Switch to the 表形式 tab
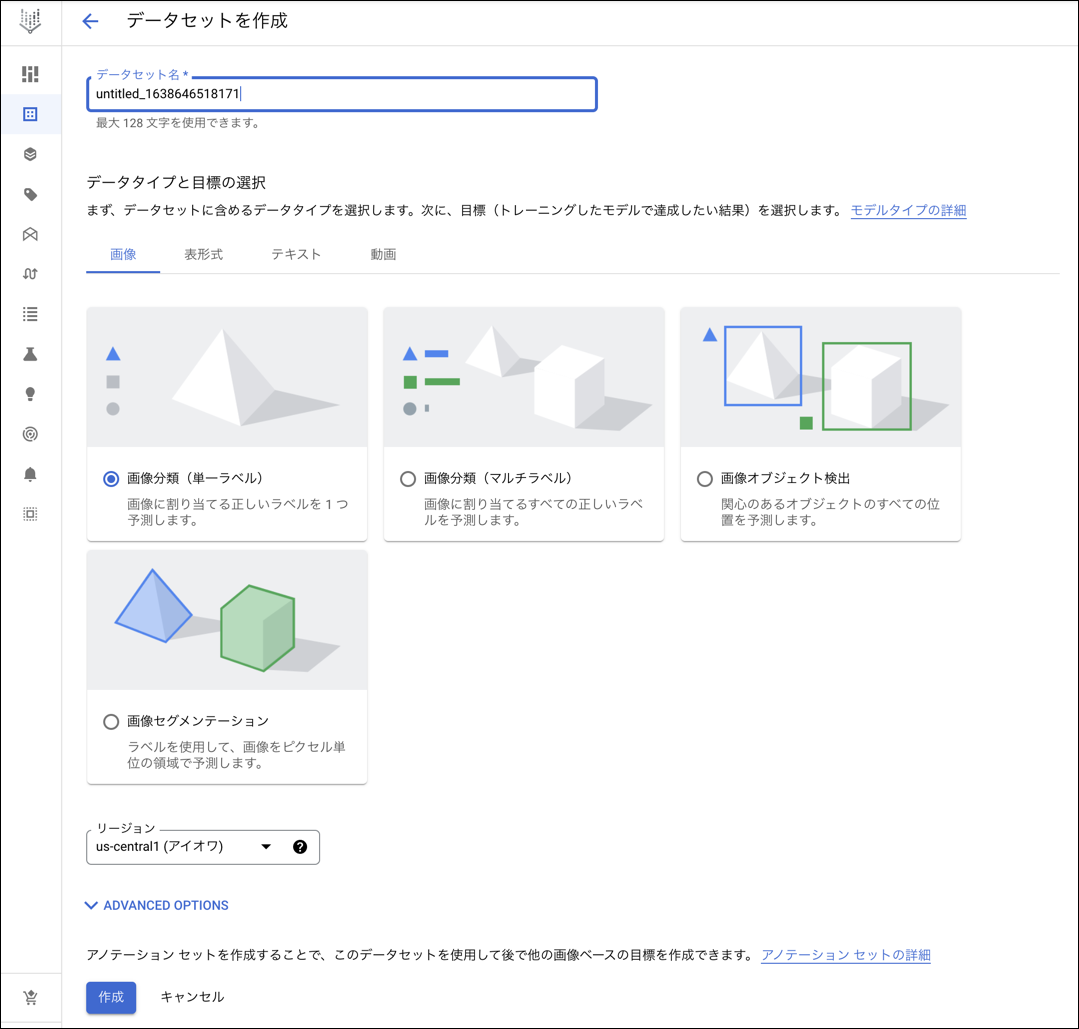1079x1029 pixels. tap(204, 255)
